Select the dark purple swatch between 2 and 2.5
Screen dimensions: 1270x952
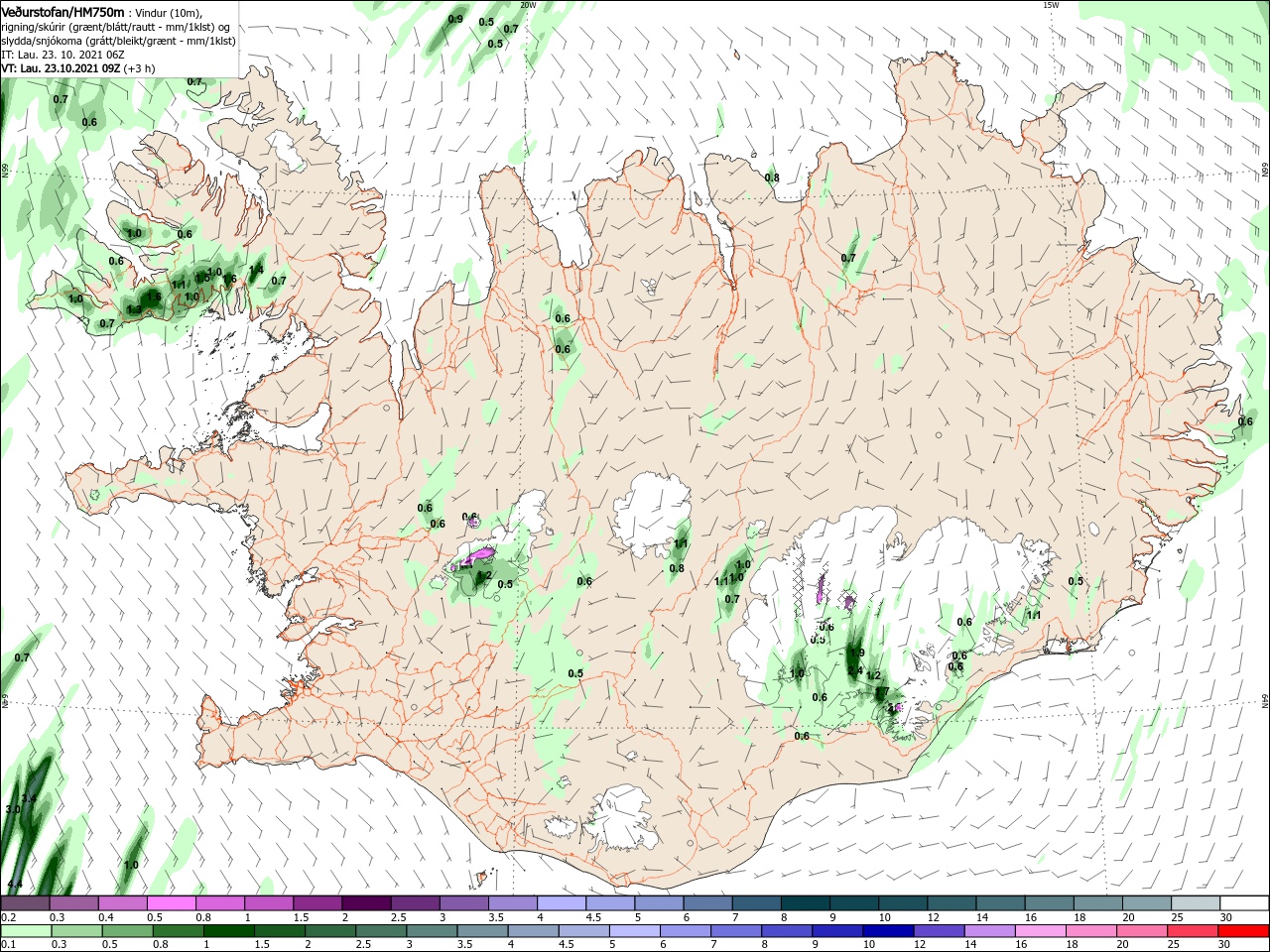pos(365,903)
